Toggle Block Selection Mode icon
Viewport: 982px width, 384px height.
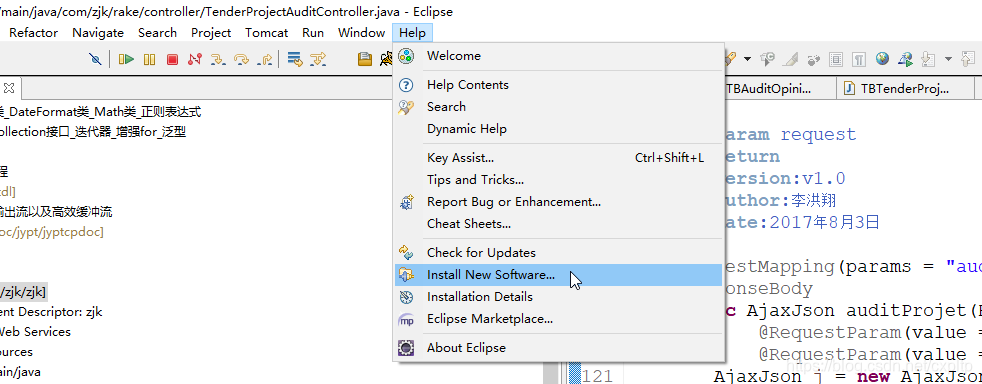tap(835, 59)
